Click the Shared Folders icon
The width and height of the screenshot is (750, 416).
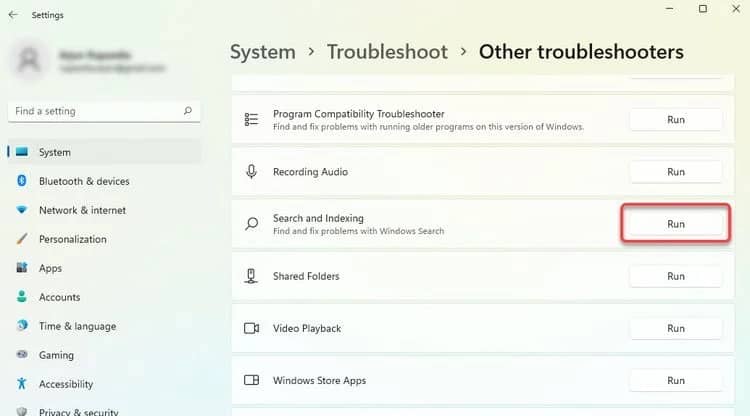click(x=251, y=276)
